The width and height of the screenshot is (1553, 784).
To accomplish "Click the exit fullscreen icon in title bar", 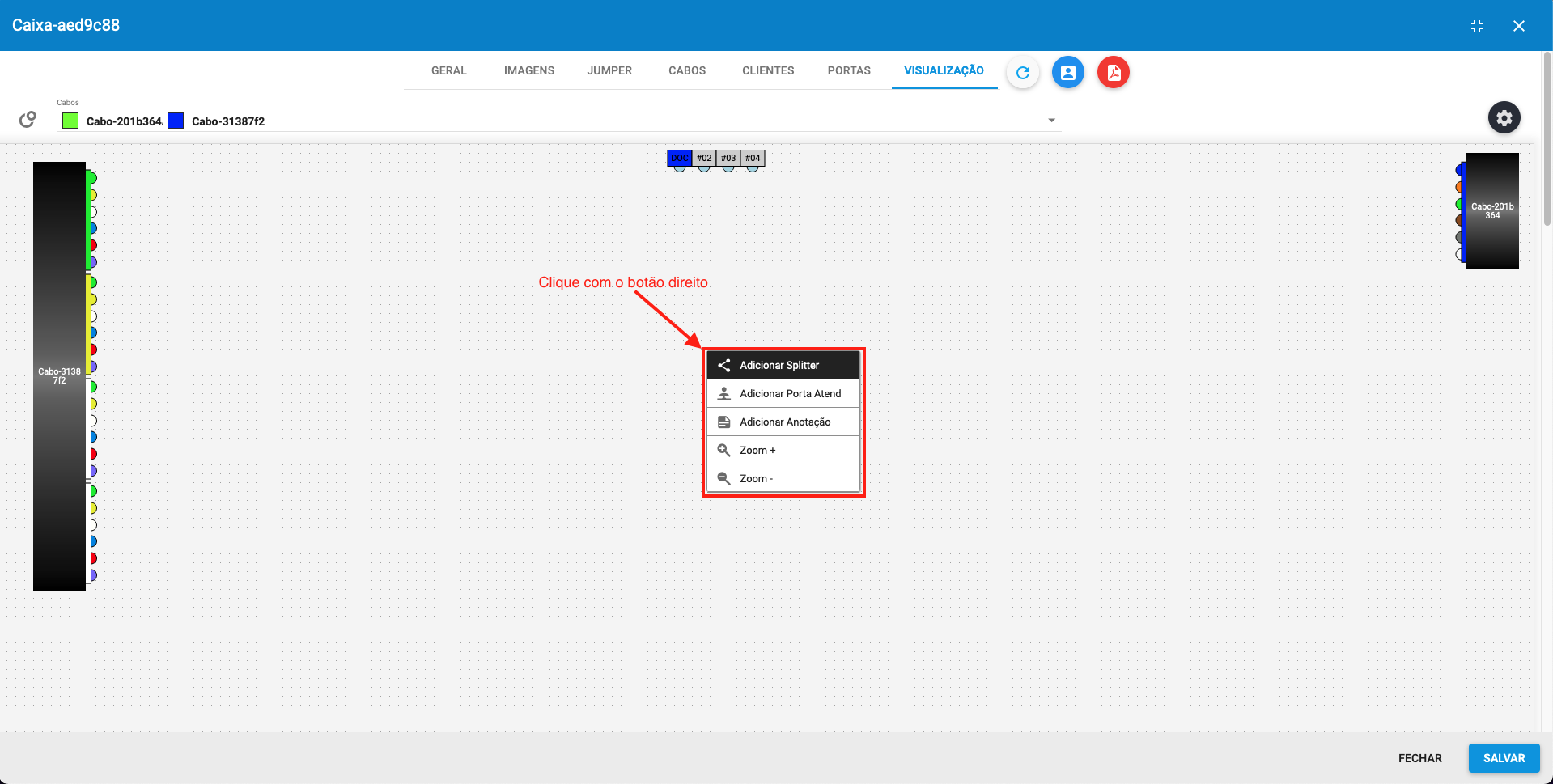I will [1476, 25].
